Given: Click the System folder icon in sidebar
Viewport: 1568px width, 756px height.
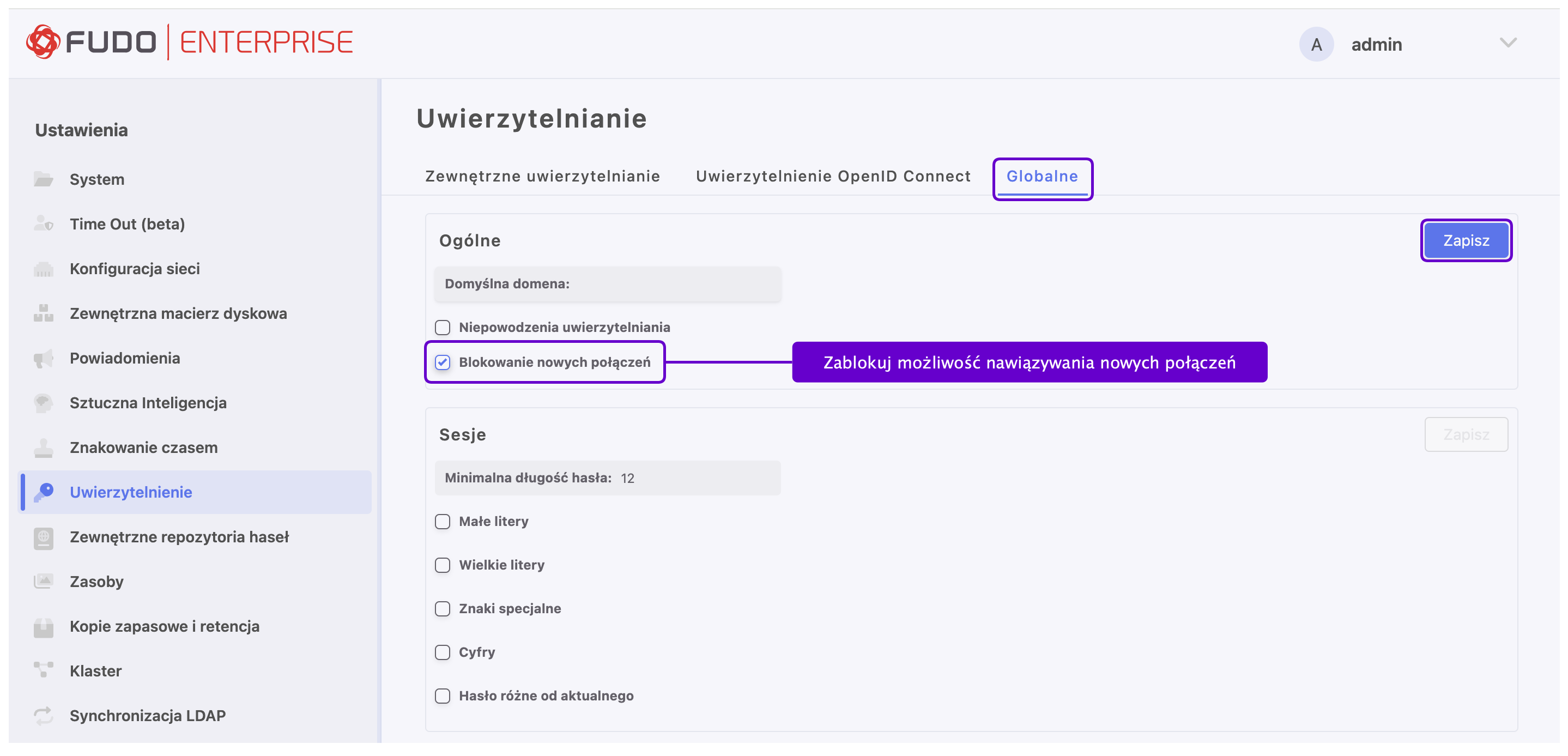Looking at the screenshot, I should point(43,179).
